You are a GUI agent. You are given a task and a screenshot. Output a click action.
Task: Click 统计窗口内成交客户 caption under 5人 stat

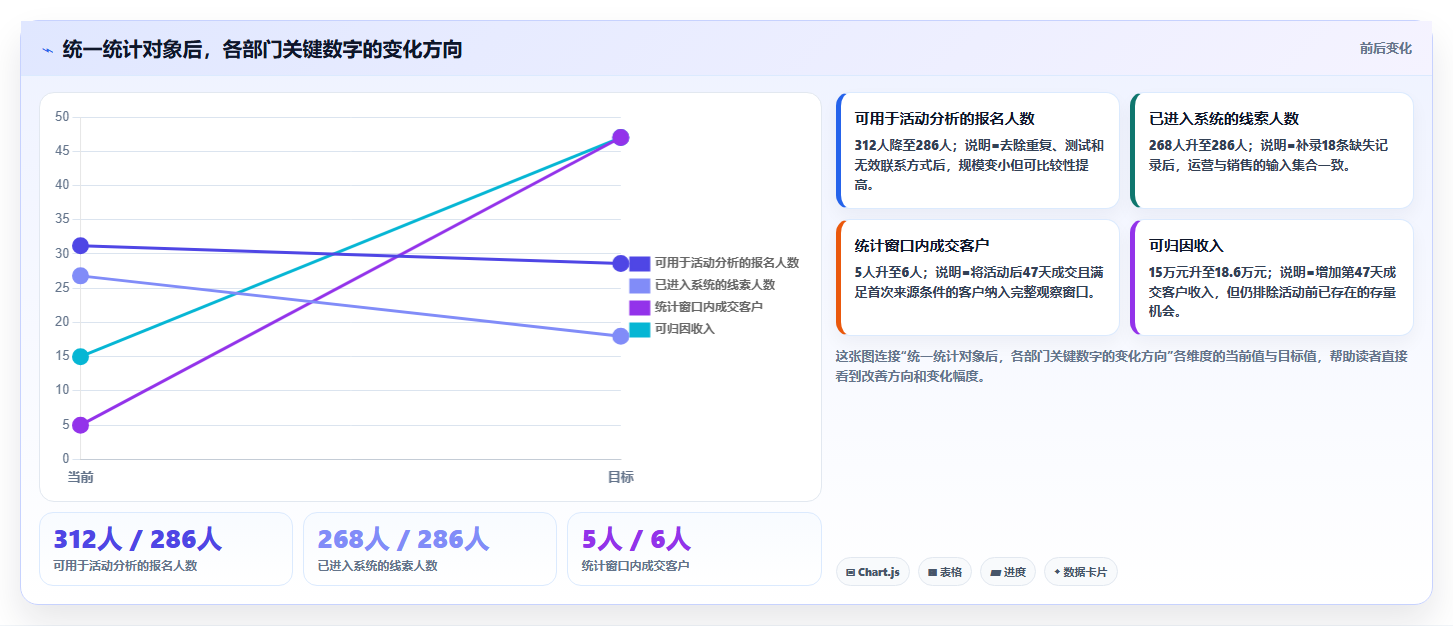click(x=635, y=566)
